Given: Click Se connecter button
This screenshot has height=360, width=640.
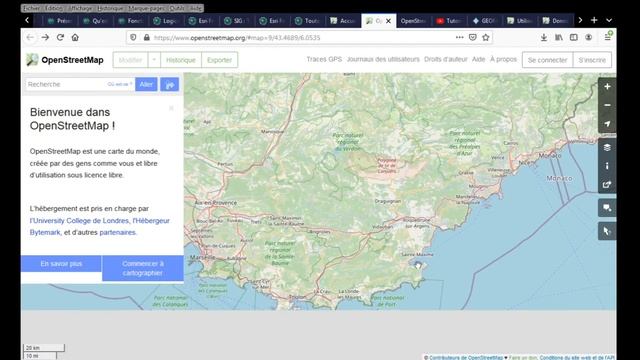Looking at the screenshot, I should click(547, 60).
